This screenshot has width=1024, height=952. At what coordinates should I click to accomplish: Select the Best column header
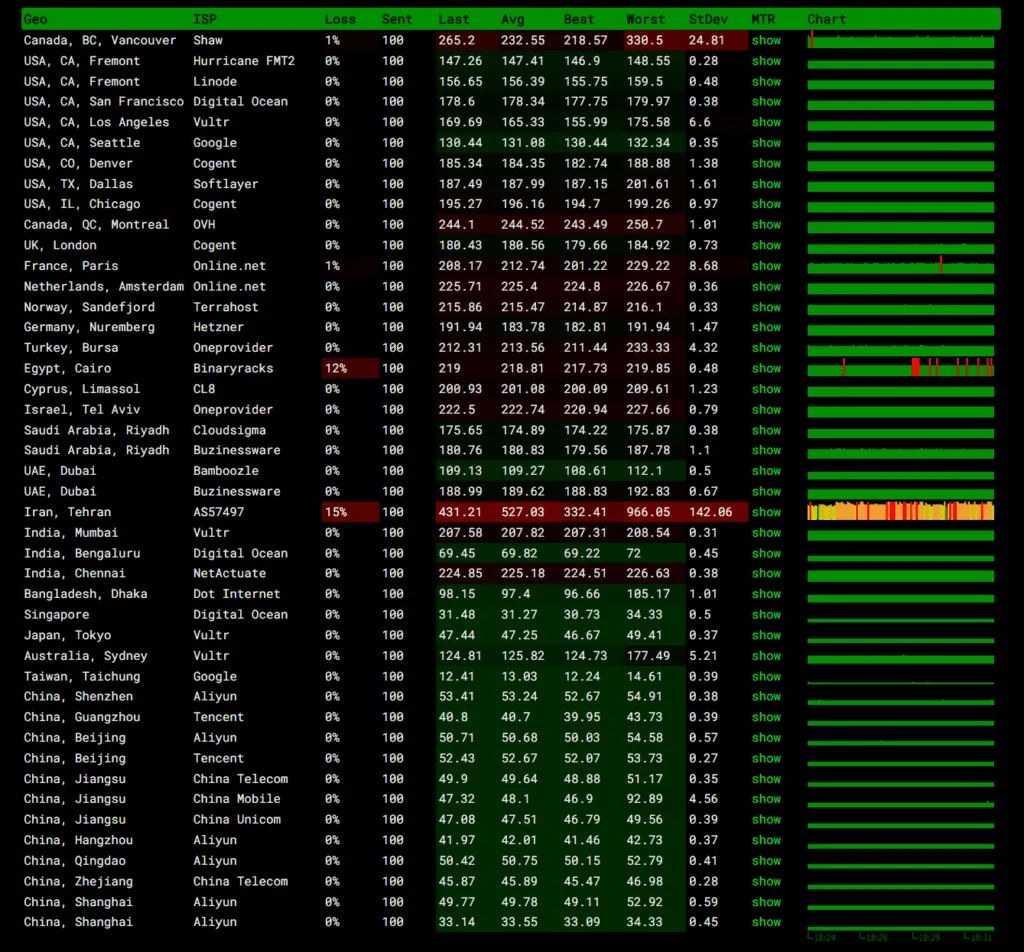579,20
